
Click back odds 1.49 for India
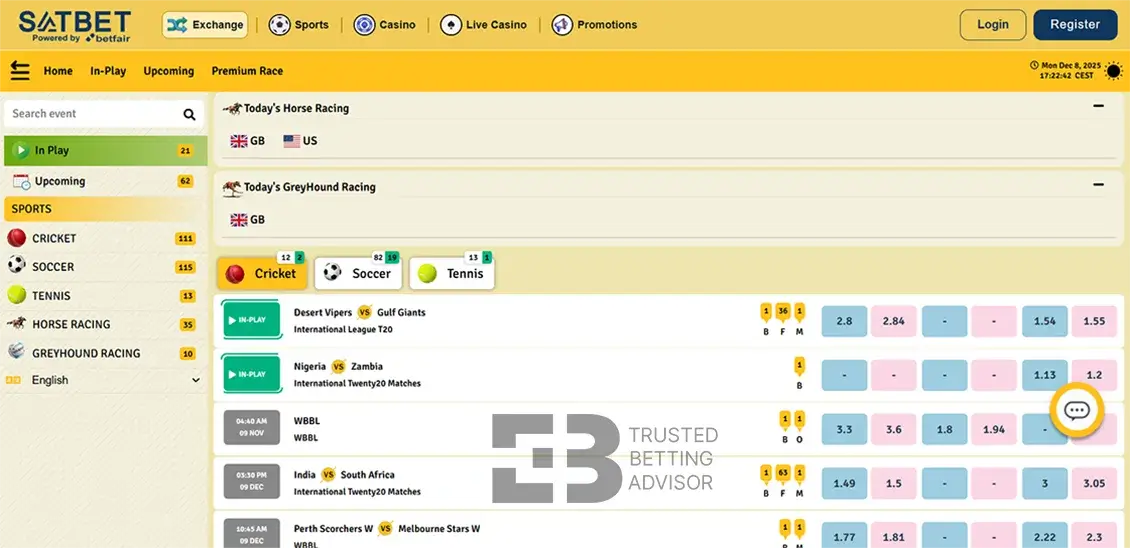(844, 483)
